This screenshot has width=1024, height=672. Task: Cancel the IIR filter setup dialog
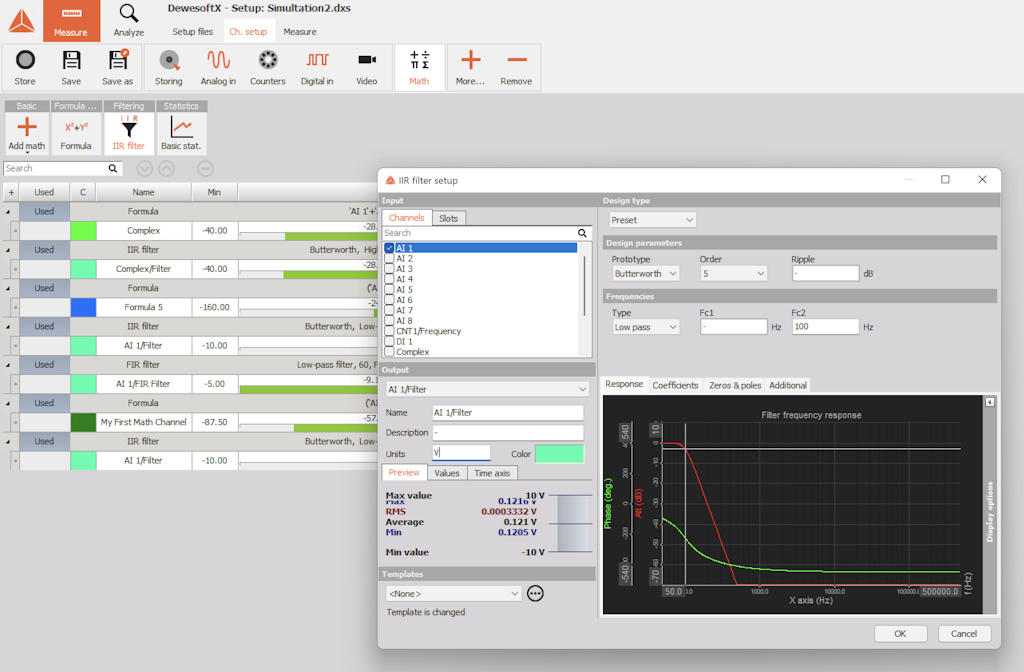[x=965, y=633]
